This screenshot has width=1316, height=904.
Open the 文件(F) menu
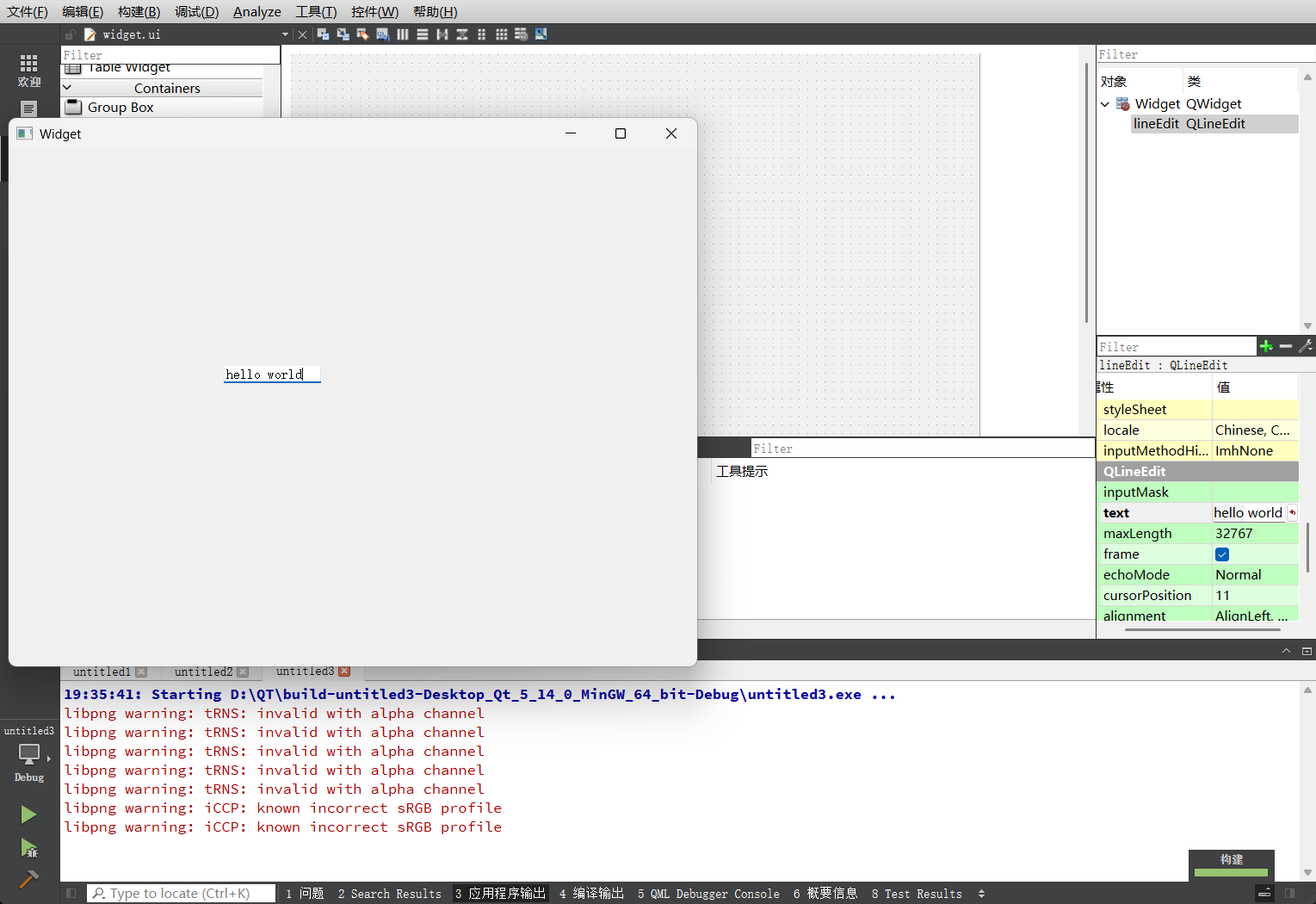point(28,11)
